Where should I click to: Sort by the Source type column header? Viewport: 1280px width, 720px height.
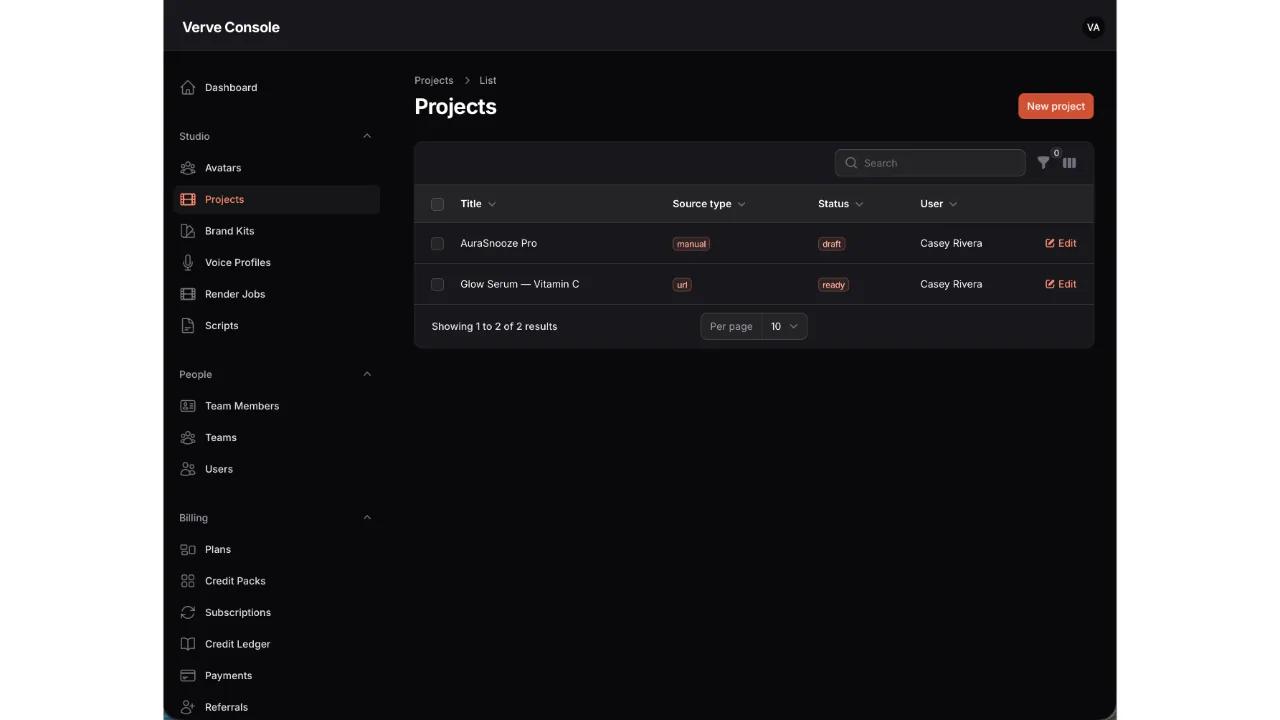(709, 204)
